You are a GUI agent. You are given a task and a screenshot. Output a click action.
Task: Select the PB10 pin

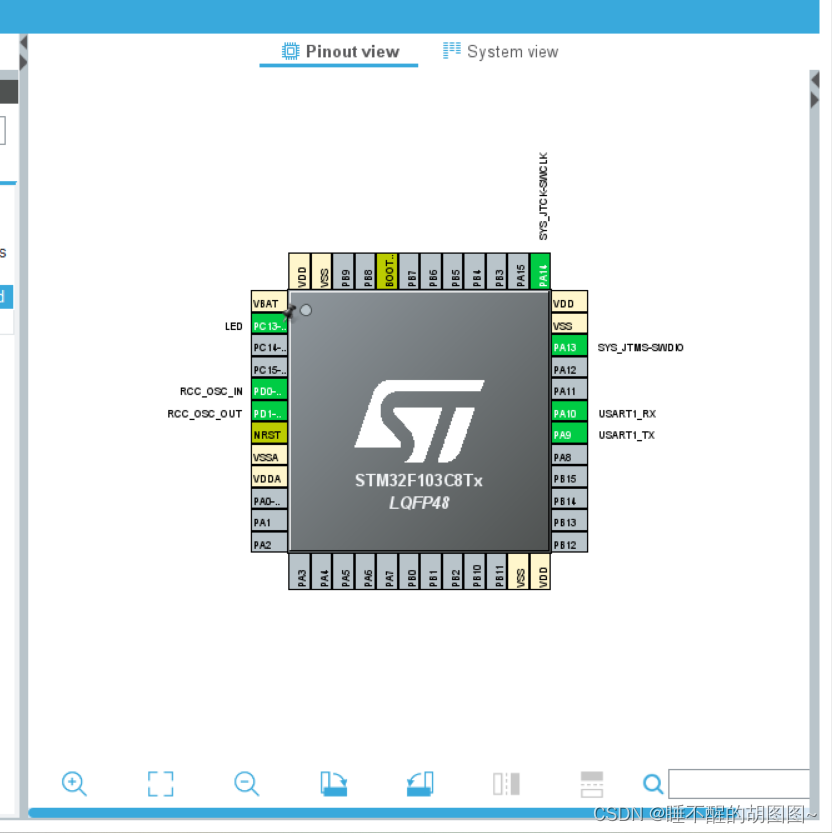click(475, 572)
